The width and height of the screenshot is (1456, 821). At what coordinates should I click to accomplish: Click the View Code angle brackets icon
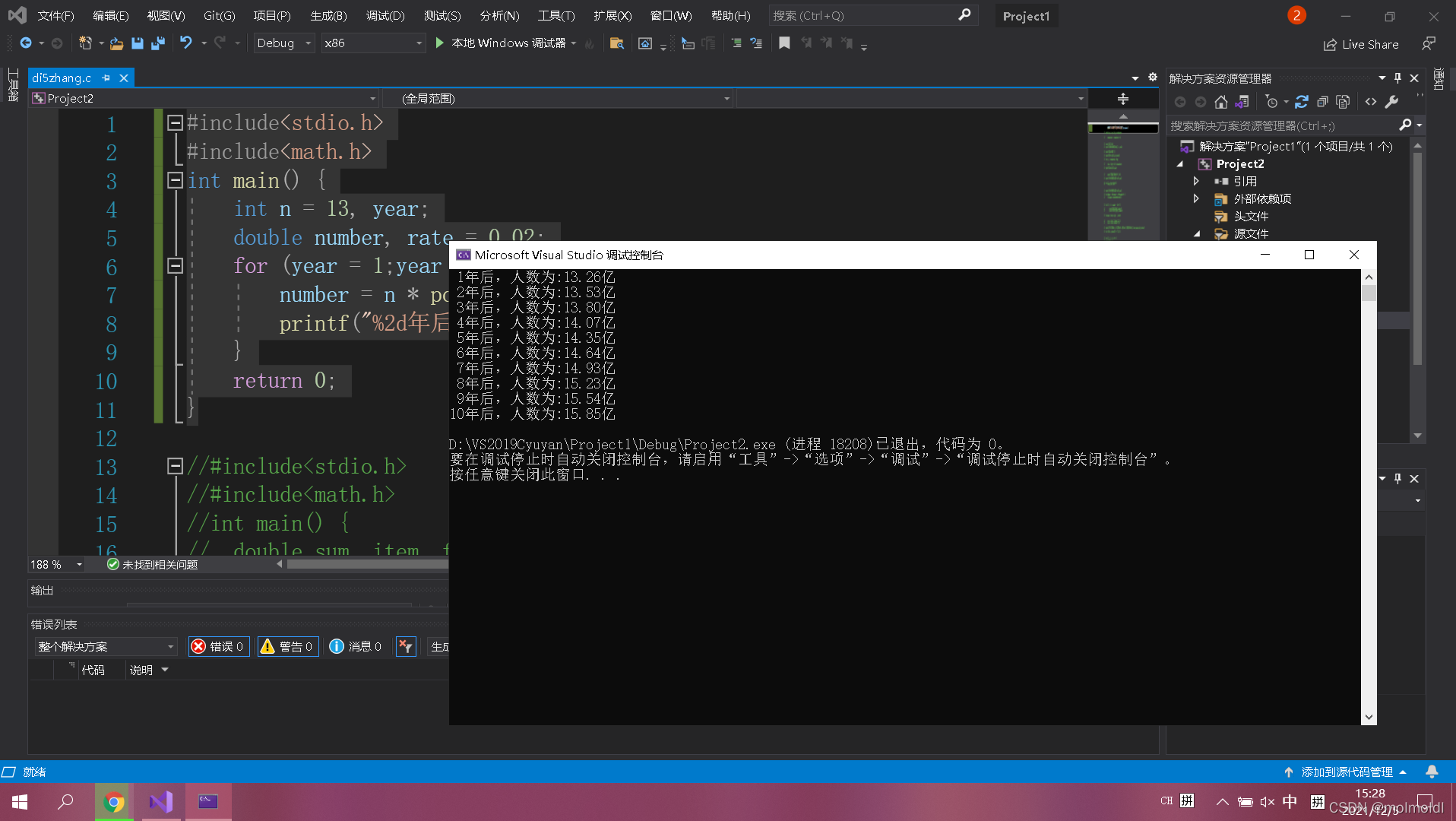pos(1371,102)
